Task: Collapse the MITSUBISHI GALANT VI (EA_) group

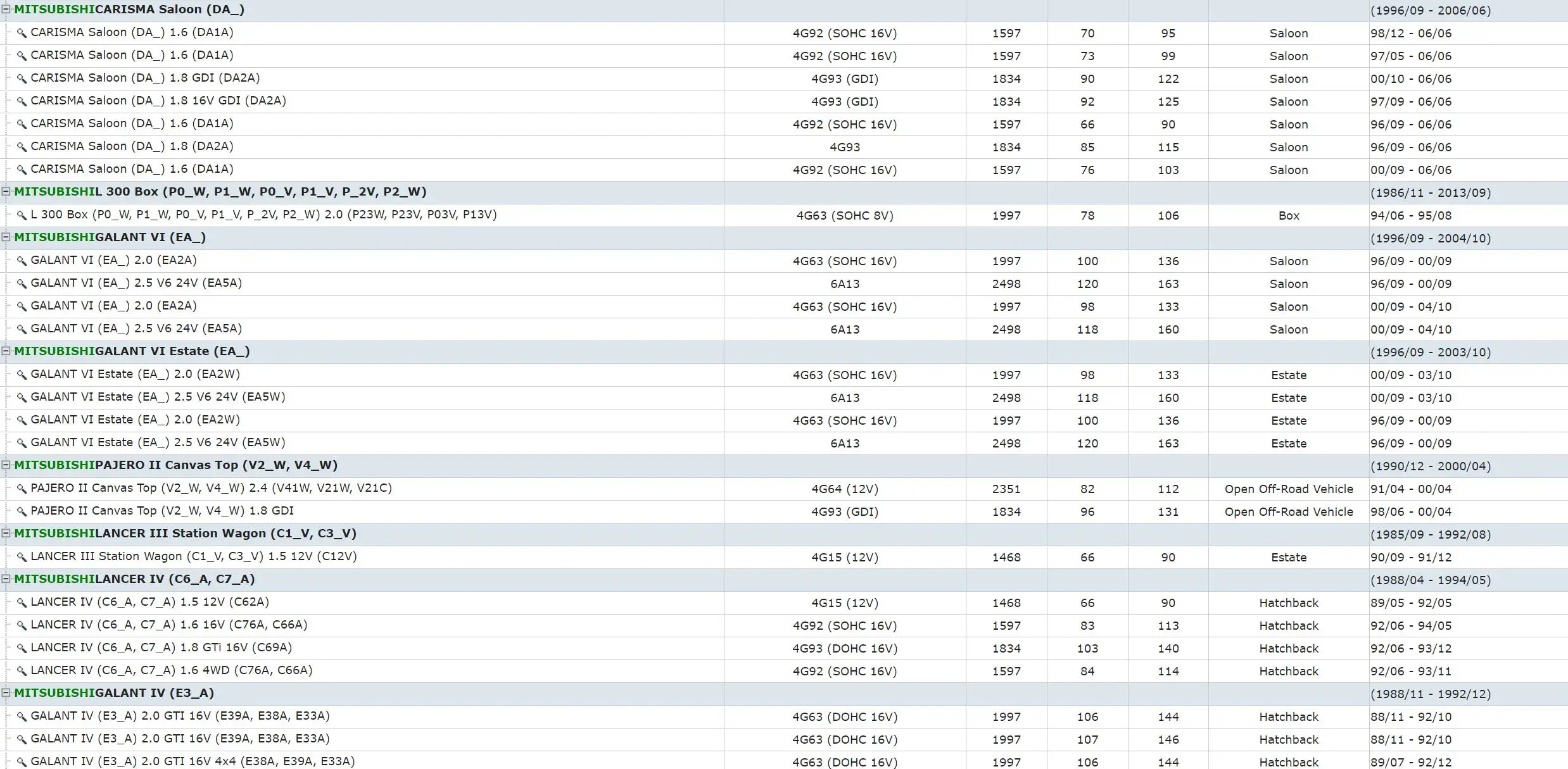Action: click(x=6, y=237)
